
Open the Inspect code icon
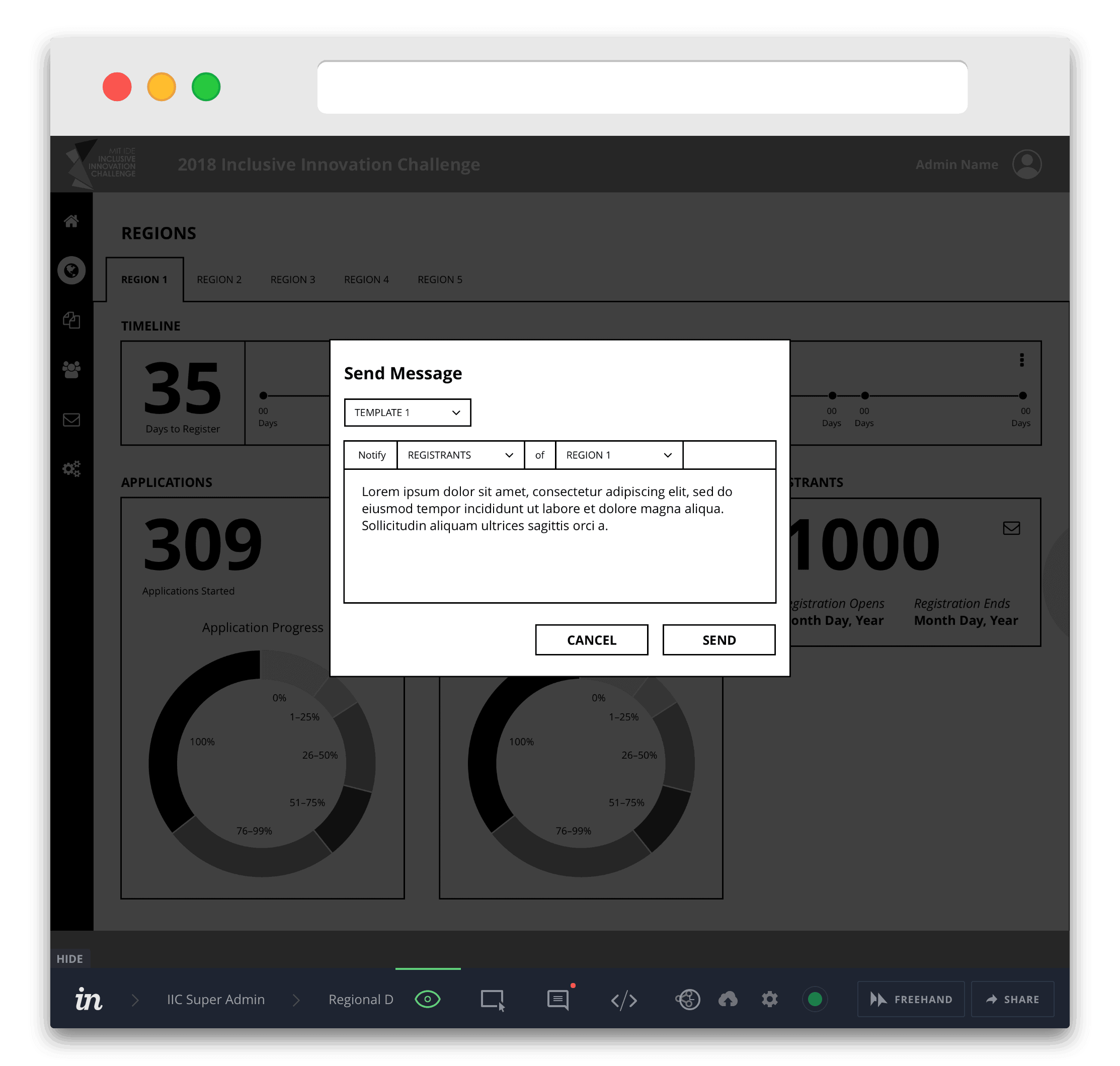[623, 1000]
